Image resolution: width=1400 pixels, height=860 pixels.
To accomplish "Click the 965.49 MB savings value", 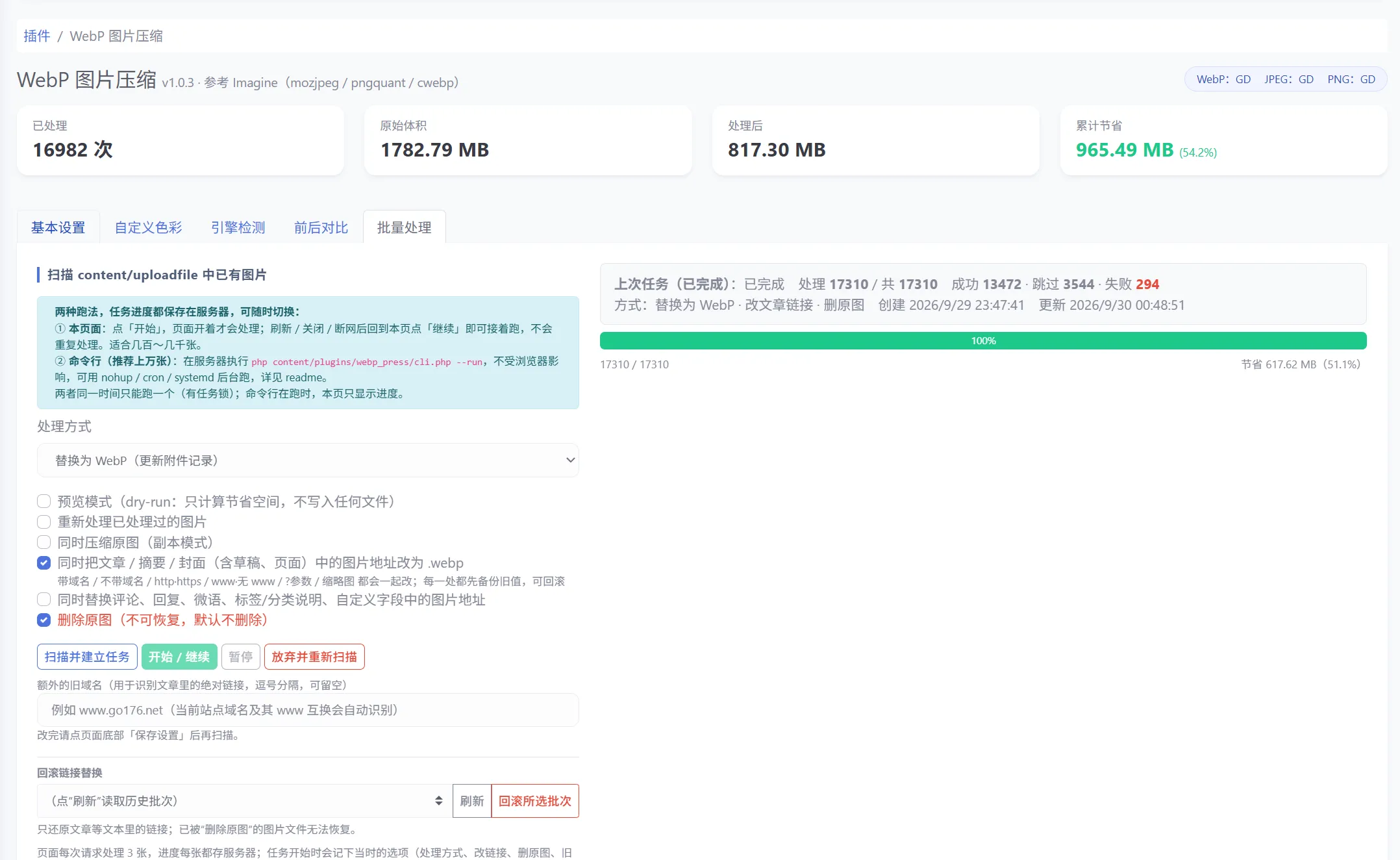I will (1125, 150).
